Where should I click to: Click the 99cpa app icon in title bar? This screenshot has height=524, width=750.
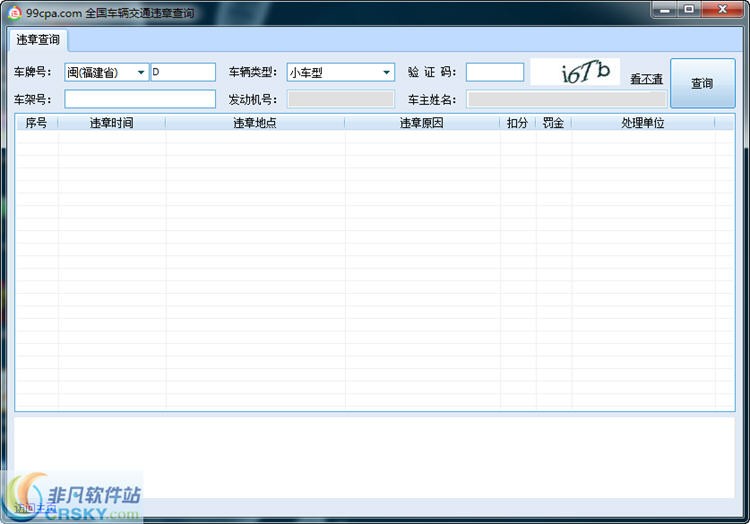(x=14, y=13)
